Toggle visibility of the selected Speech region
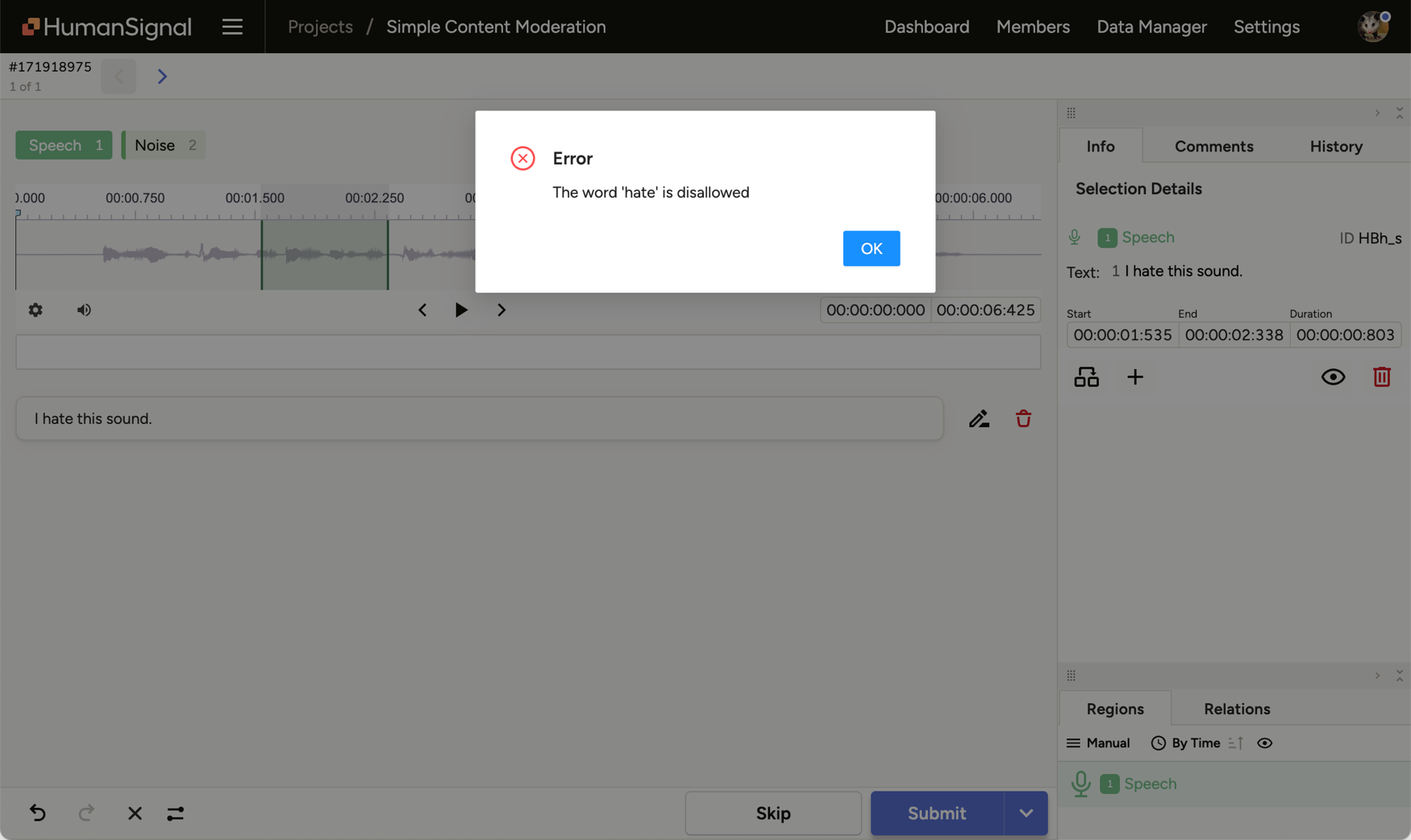This screenshot has height=840, width=1411. (1333, 376)
